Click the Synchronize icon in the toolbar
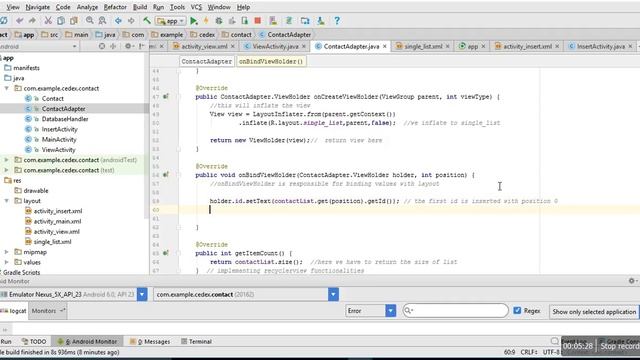Image resolution: width=640 pixels, height=360 pixels. pyautogui.click(x=4, y=21)
